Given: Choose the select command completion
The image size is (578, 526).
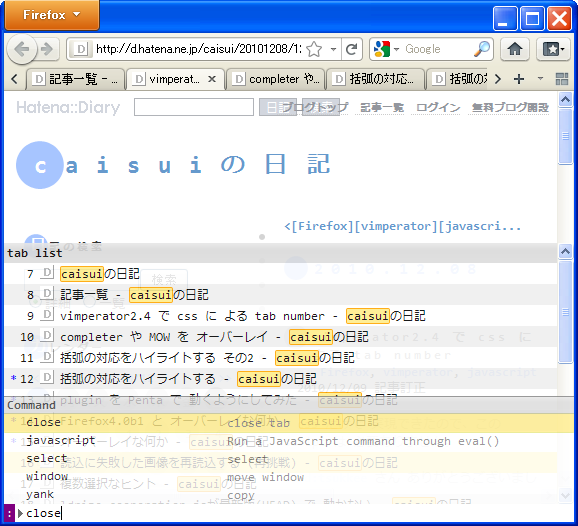Looking at the screenshot, I should pos(281,459).
